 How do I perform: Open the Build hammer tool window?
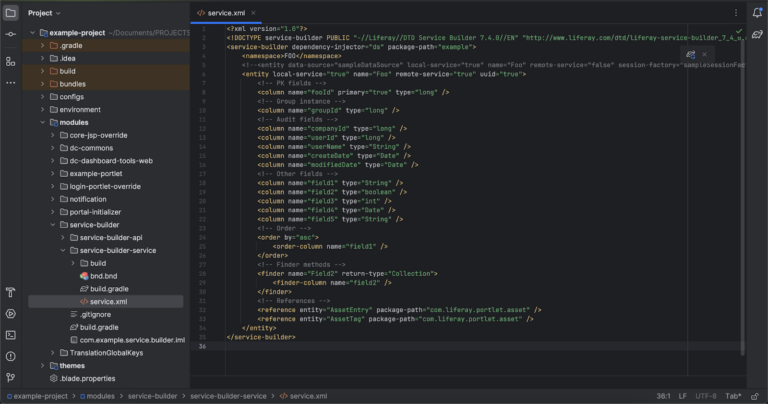pos(10,293)
